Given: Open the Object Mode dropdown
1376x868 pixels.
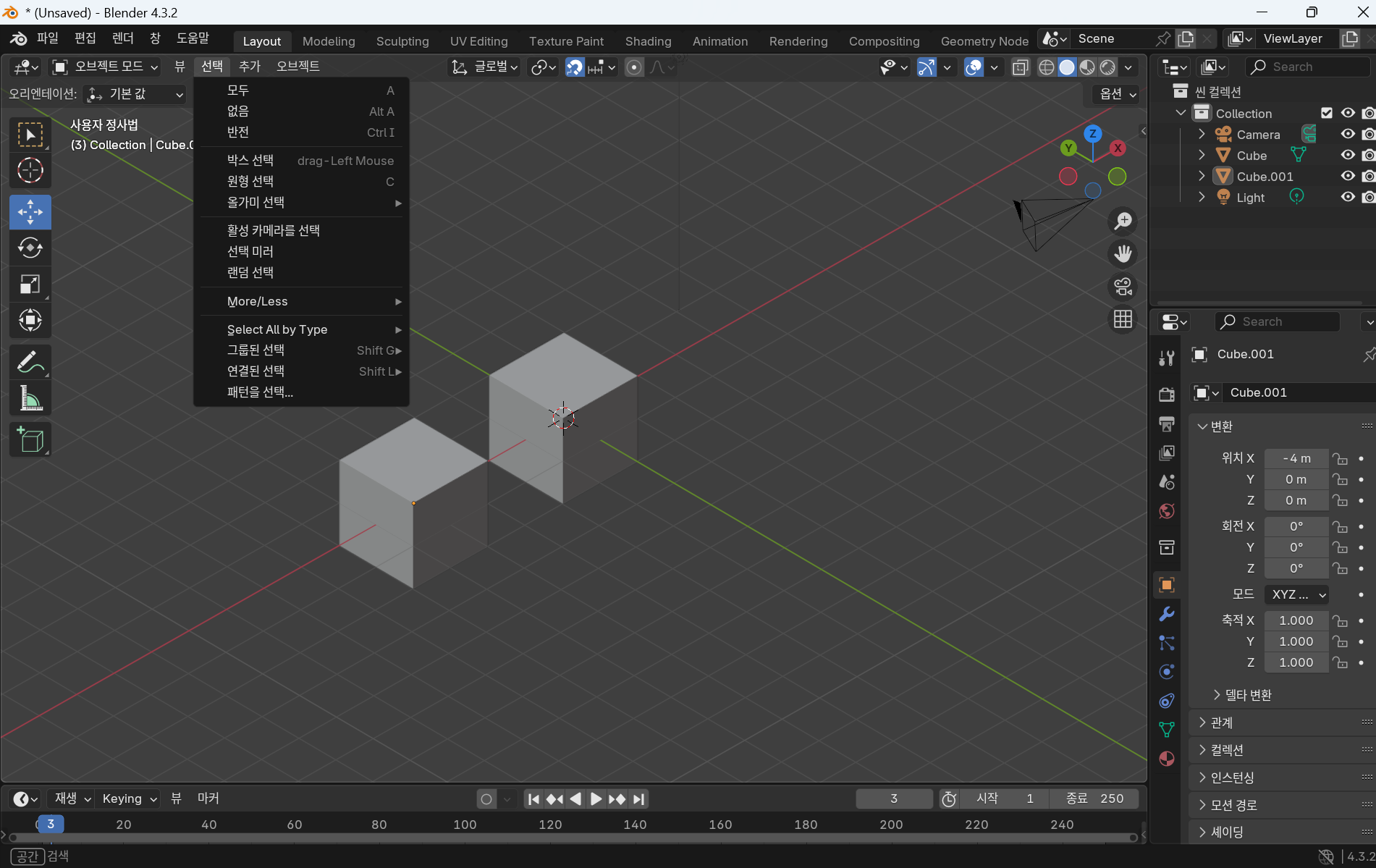Looking at the screenshot, I should coord(106,67).
